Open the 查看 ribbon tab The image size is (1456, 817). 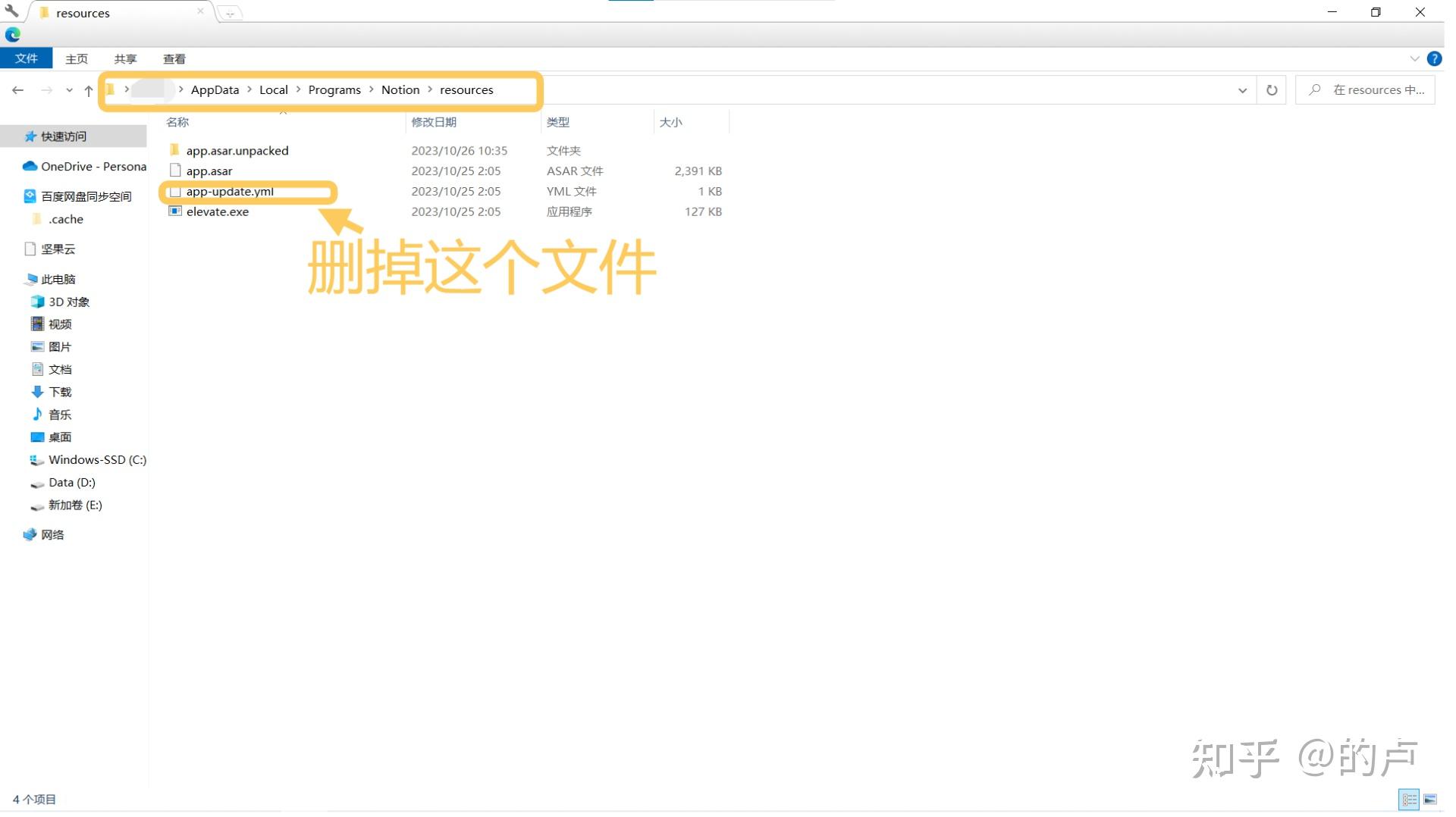174,58
